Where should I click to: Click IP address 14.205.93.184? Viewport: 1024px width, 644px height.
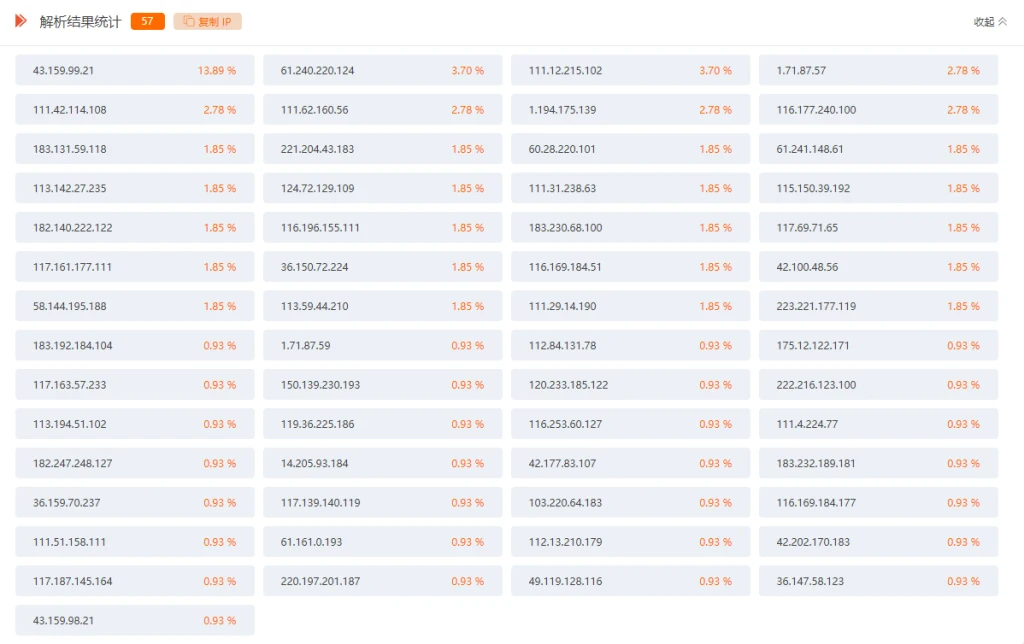(314, 464)
